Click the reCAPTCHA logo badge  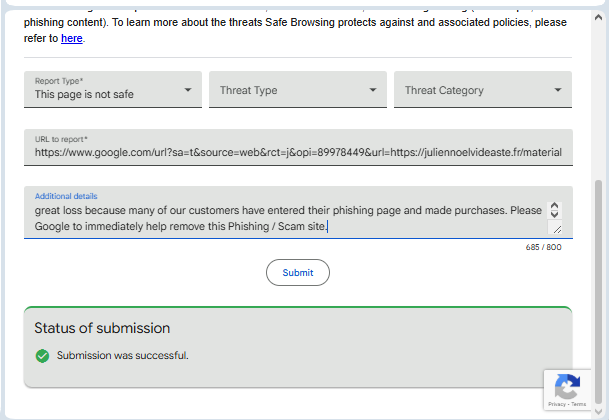pos(567,386)
